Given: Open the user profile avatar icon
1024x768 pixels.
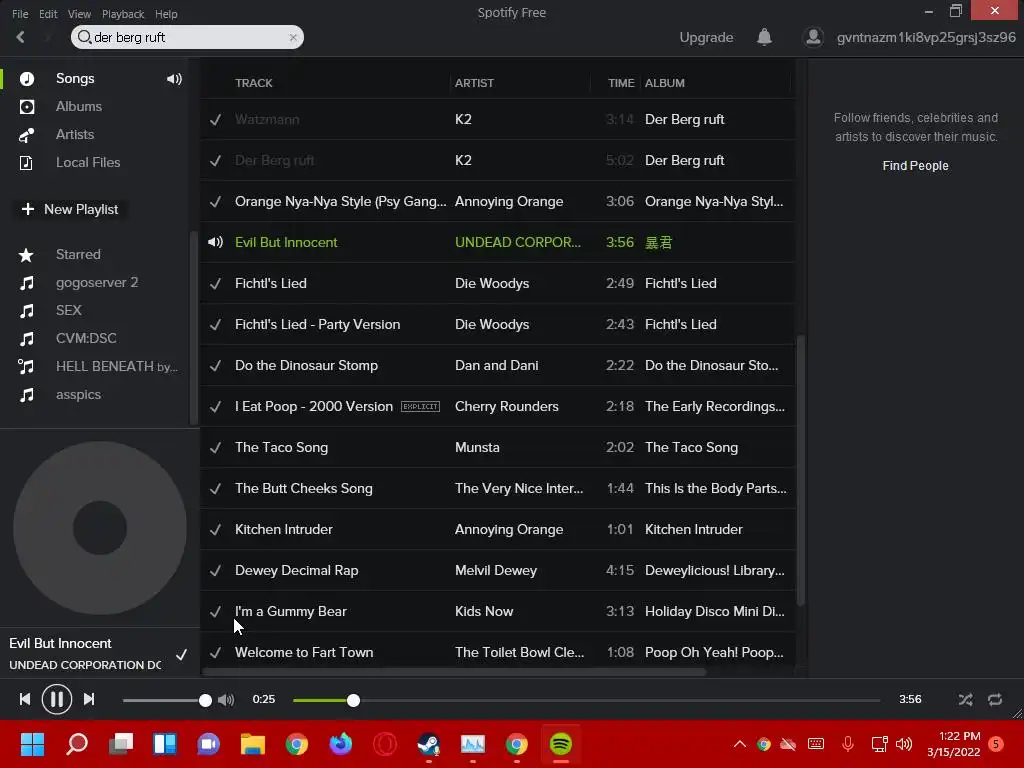Looking at the screenshot, I should point(813,37).
